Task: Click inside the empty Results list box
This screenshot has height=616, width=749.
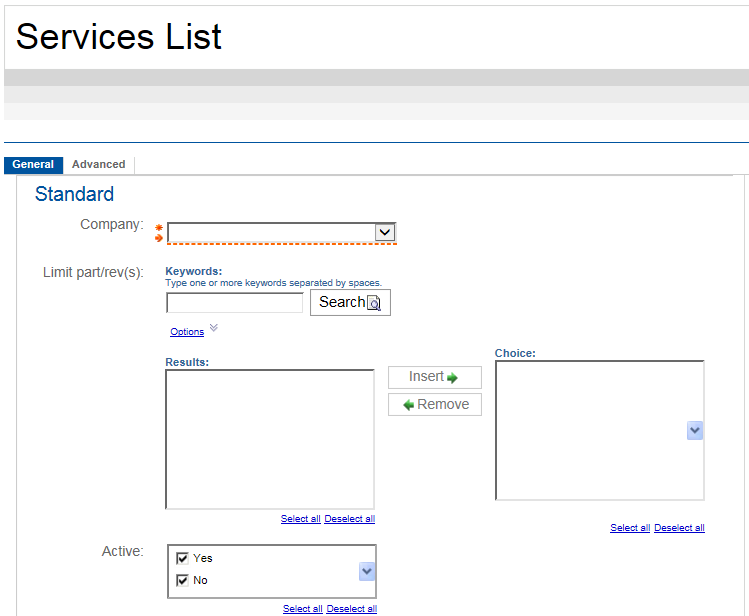Action: (x=269, y=439)
